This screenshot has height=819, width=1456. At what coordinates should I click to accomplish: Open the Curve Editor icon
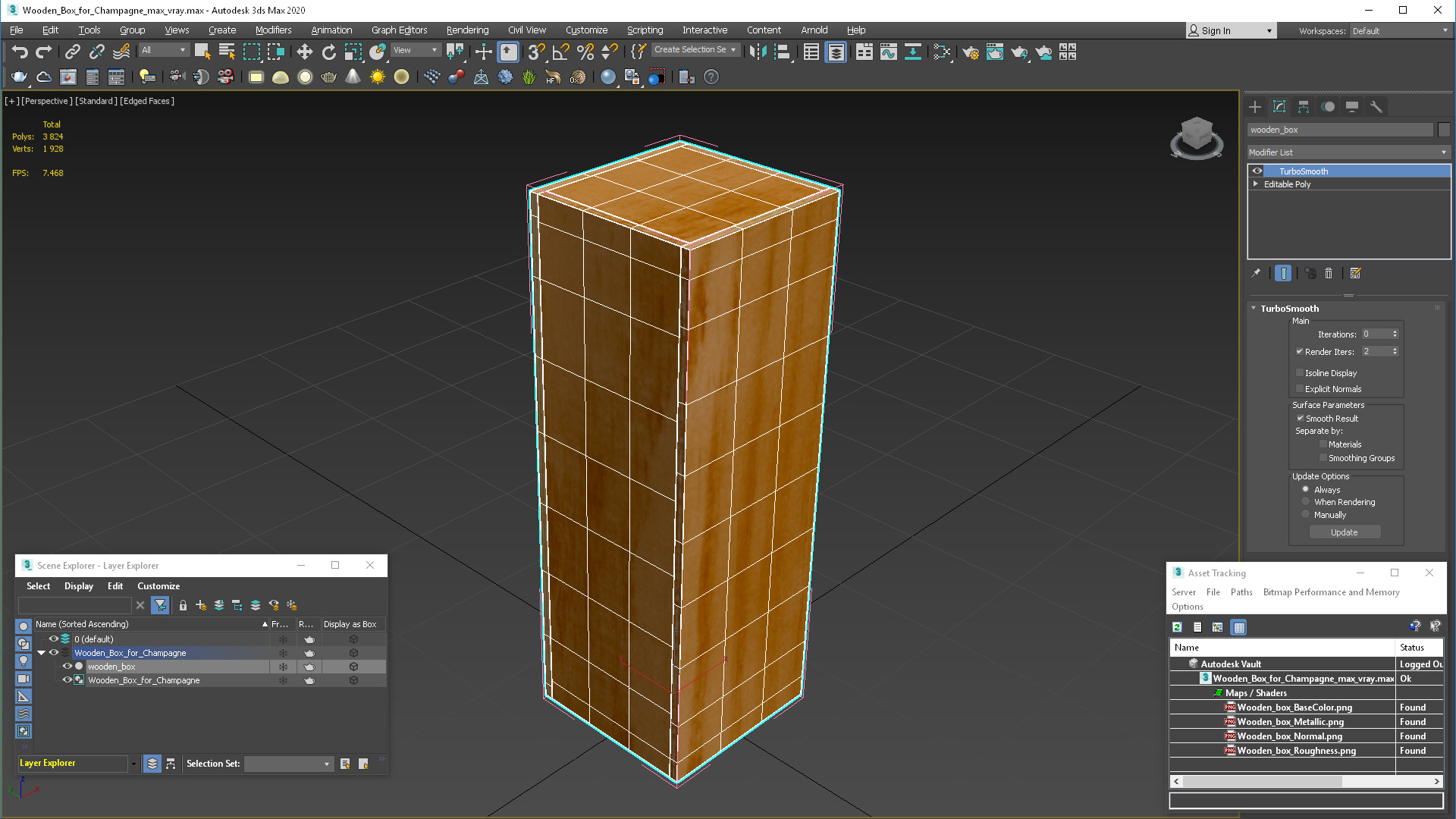tap(889, 52)
